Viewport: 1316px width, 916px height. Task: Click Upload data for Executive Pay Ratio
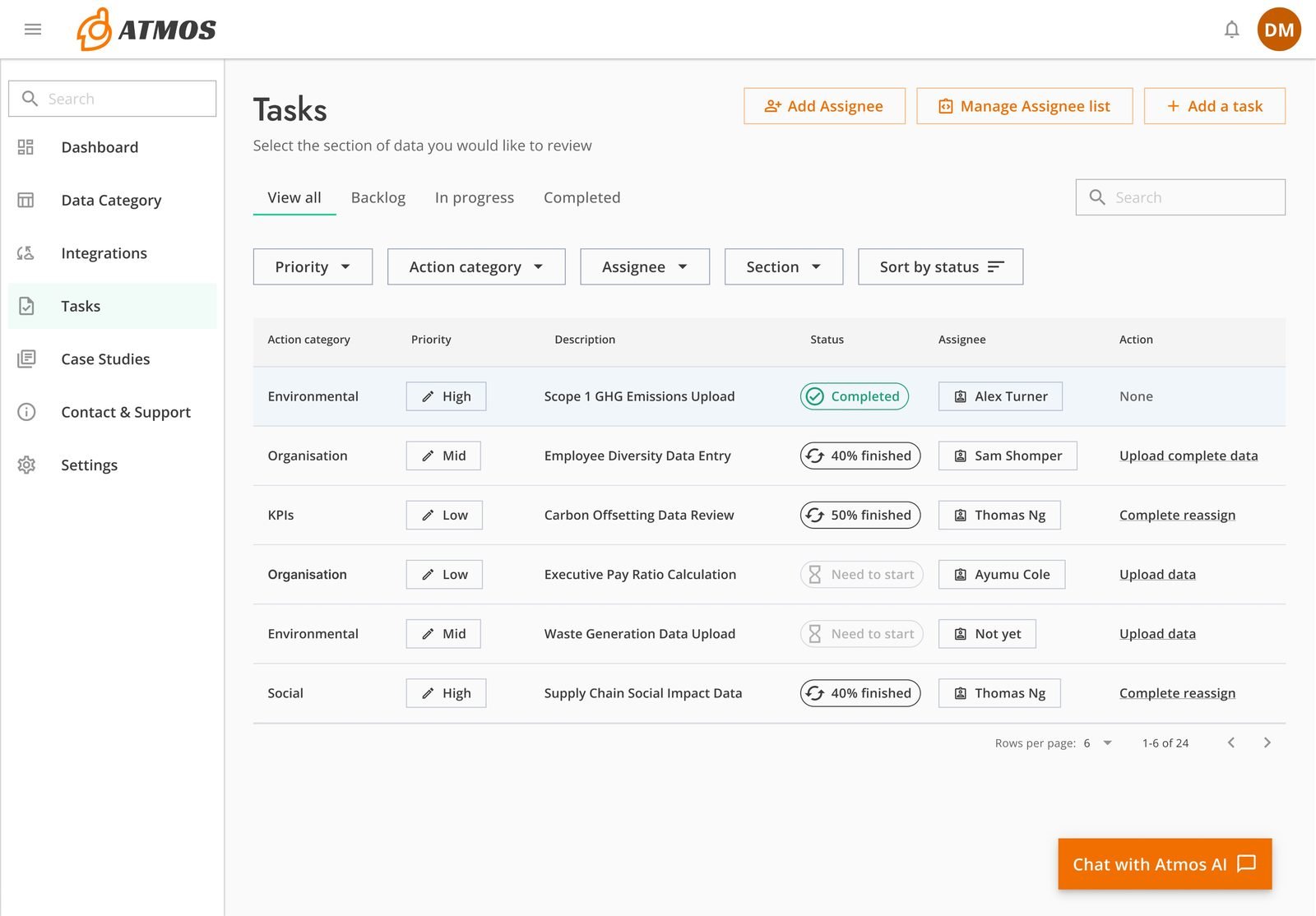pos(1157,574)
